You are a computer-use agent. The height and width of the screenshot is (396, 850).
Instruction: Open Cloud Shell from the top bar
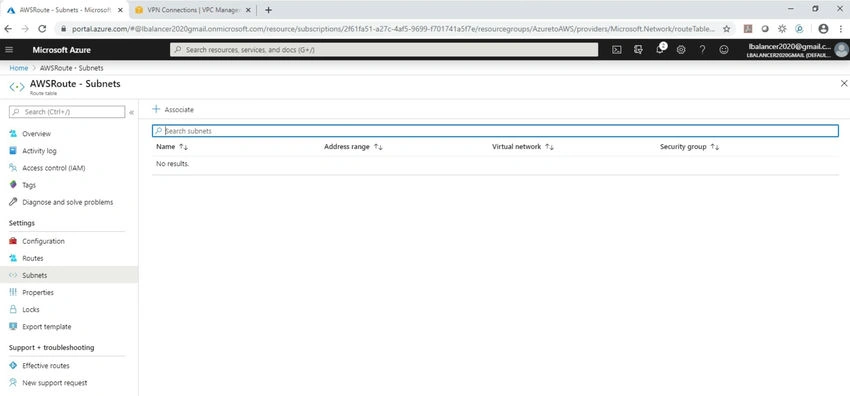(616, 50)
